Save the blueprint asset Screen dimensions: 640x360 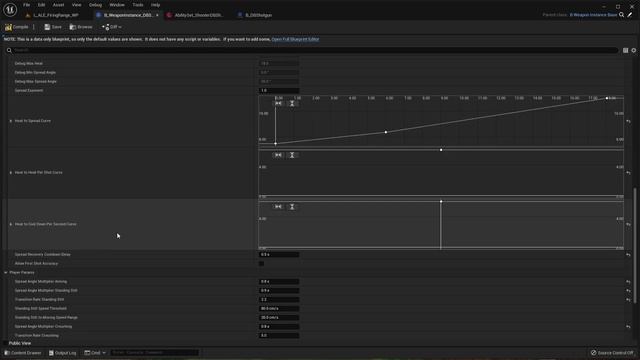[x=53, y=27]
